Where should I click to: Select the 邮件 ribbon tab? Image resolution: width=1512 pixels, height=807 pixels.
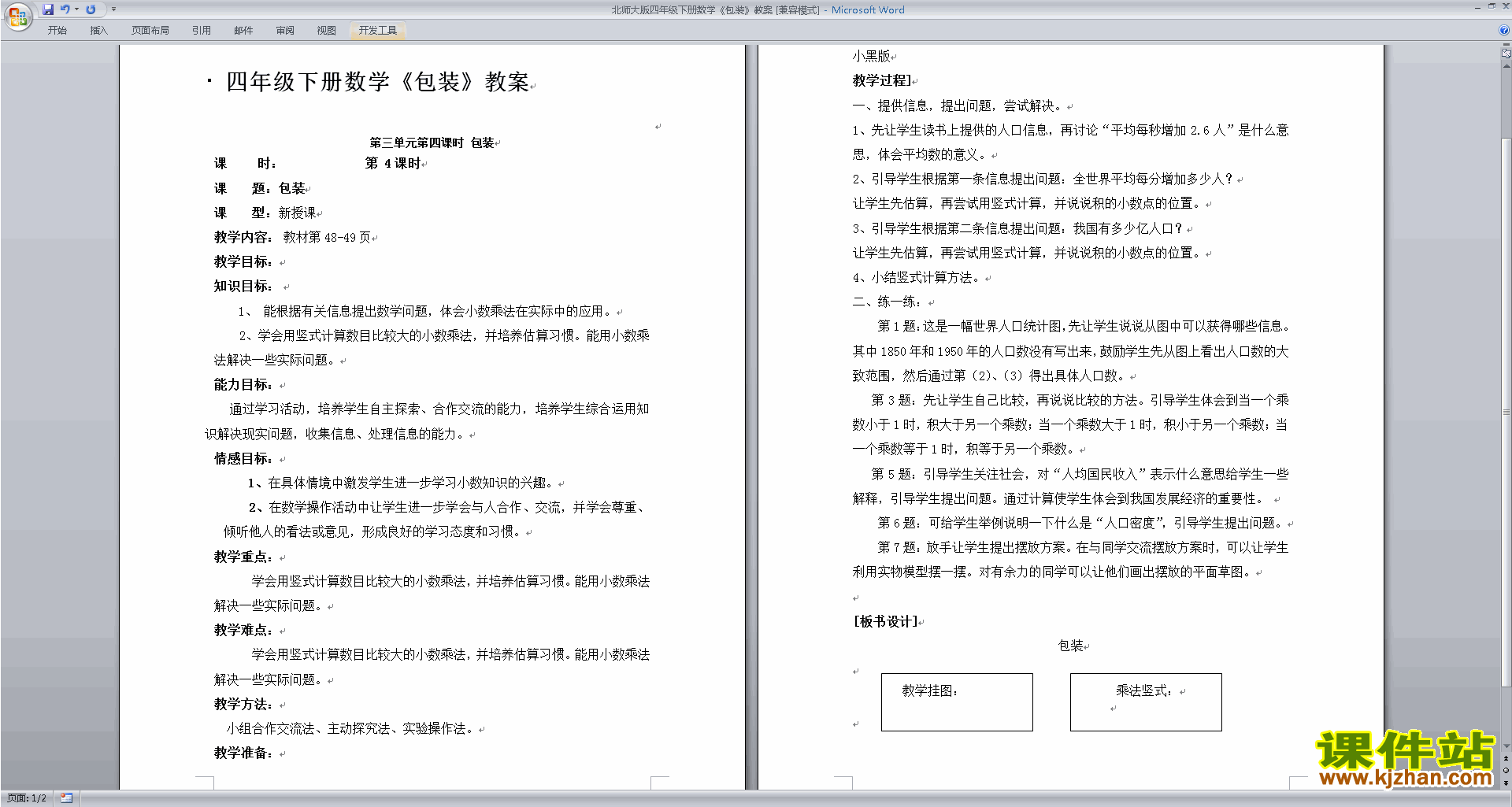pyautogui.click(x=243, y=31)
